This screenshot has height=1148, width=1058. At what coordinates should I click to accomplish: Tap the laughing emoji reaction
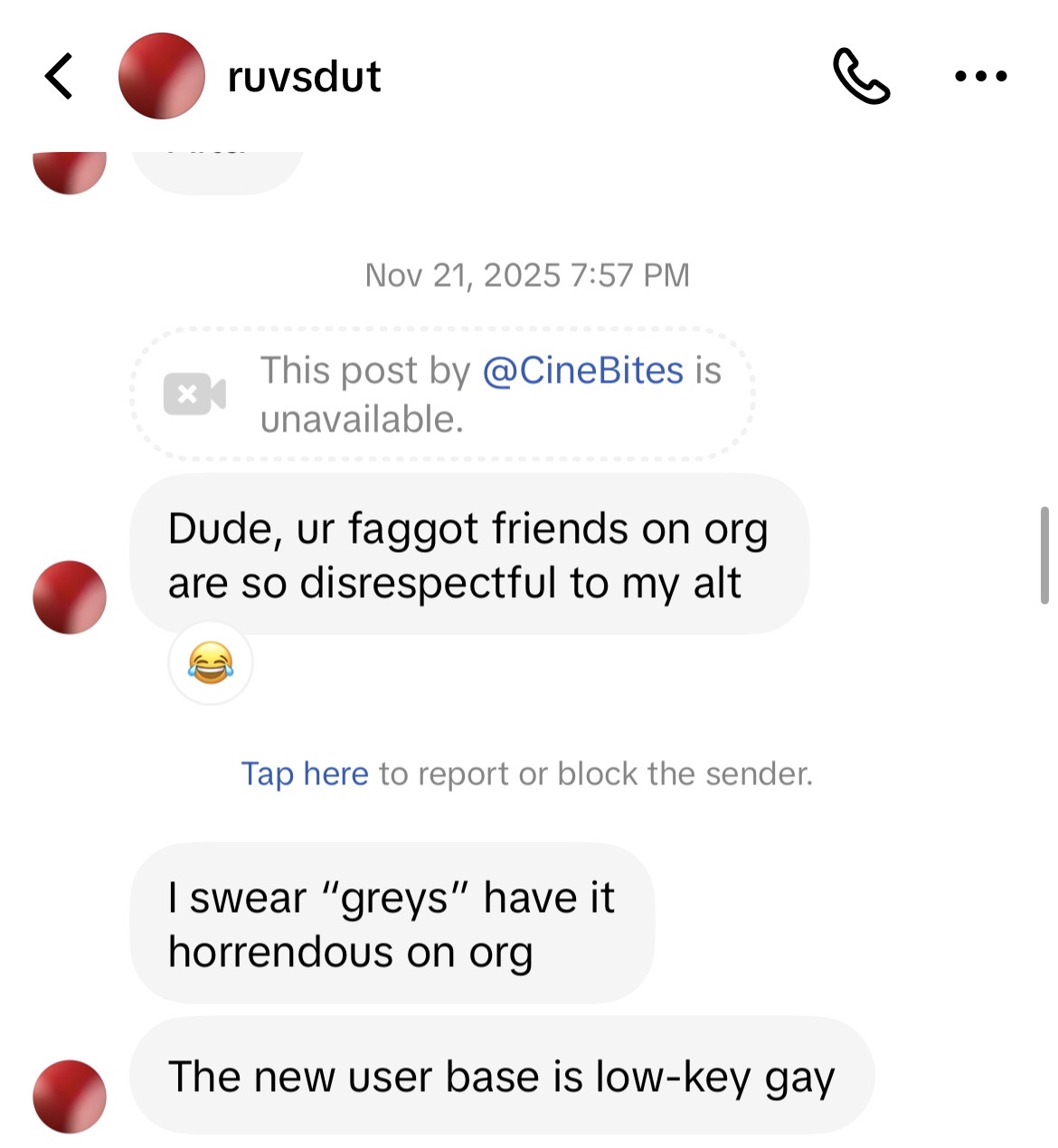click(211, 663)
